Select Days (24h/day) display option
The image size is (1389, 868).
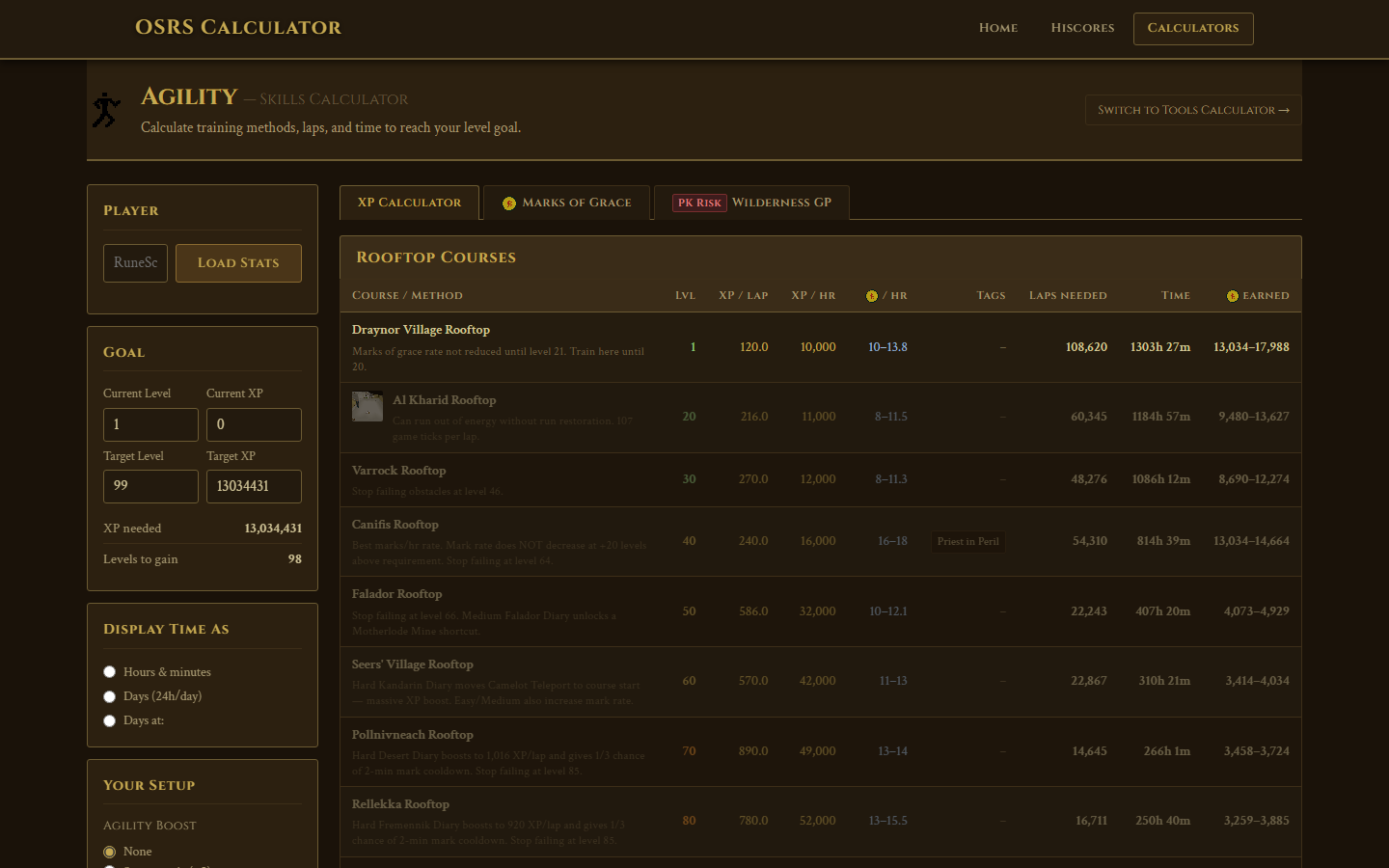pos(110,696)
